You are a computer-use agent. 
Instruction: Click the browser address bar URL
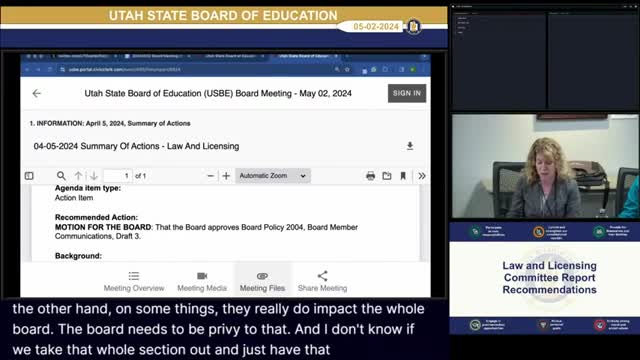coord(124,70)
